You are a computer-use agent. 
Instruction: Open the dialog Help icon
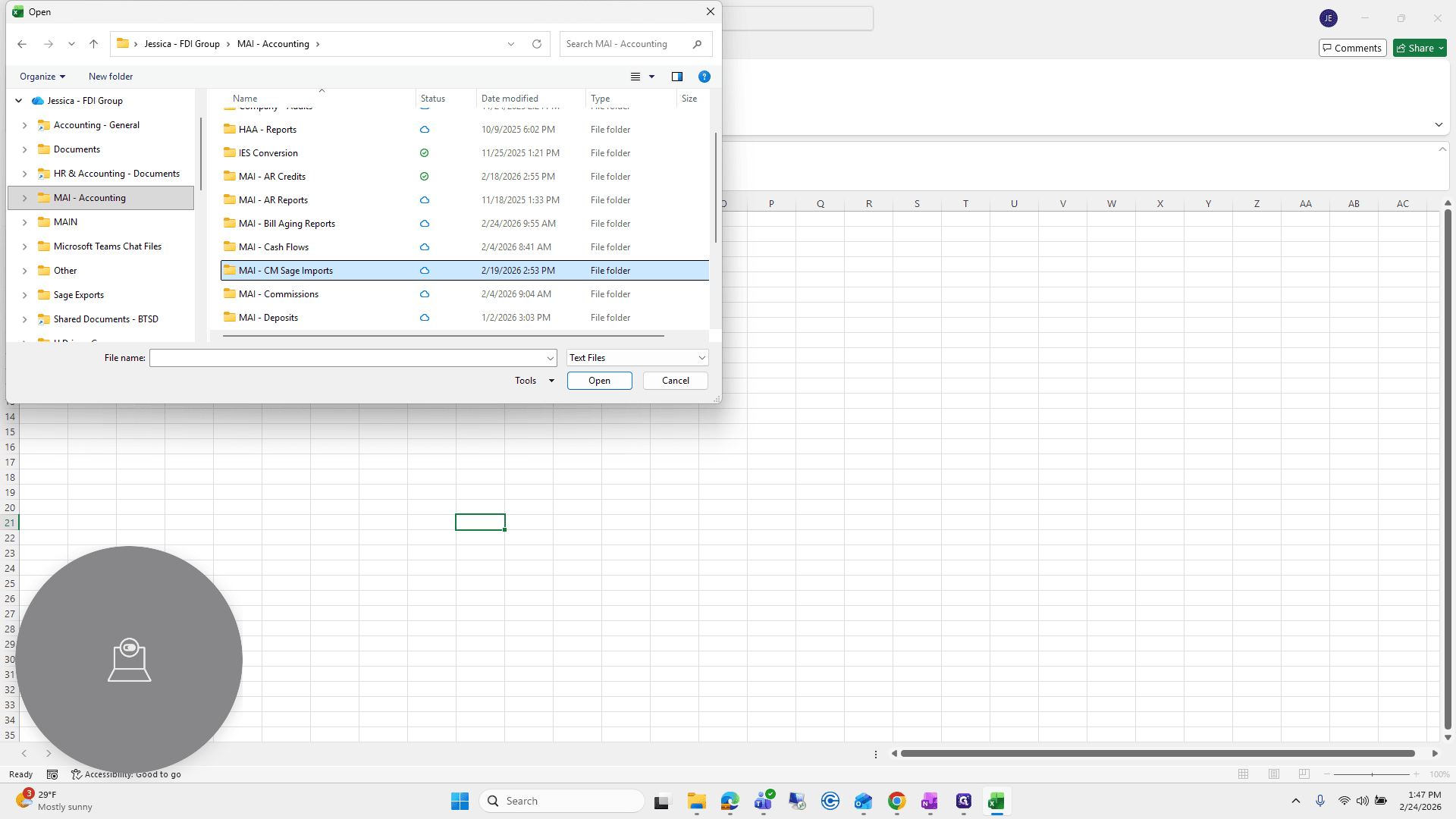[704, 77]
